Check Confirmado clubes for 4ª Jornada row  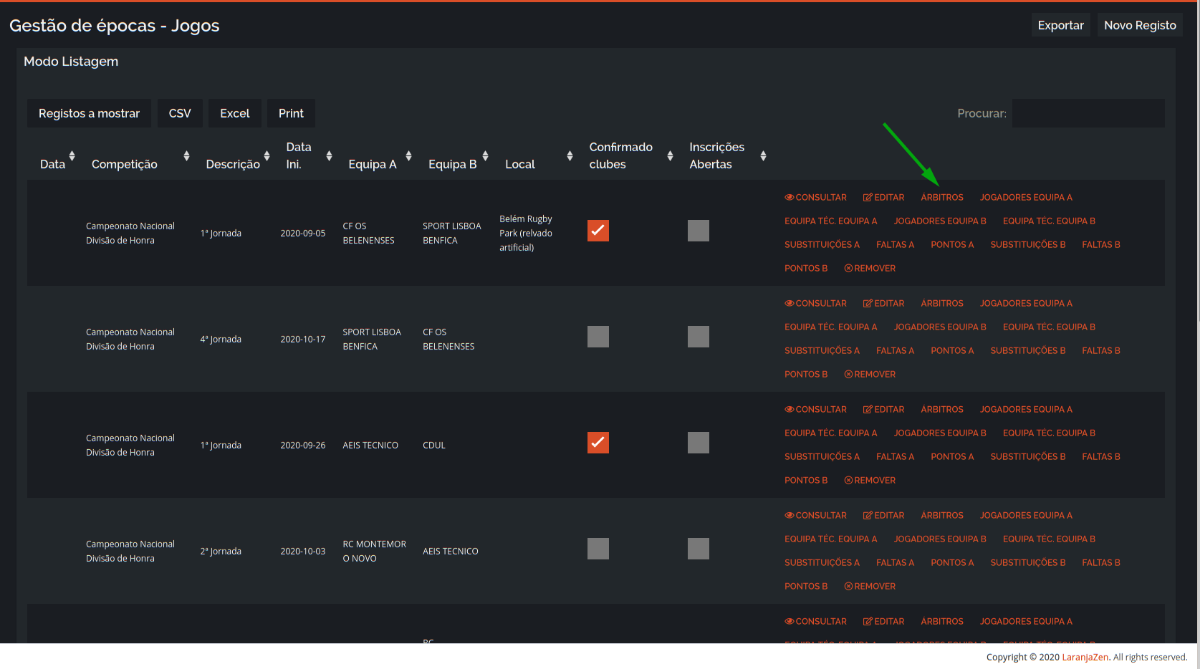(x=598, y=337)
